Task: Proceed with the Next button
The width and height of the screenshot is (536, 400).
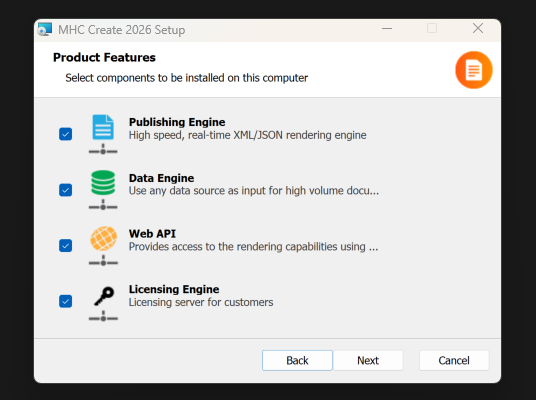Action: click(x=368, y=360)
